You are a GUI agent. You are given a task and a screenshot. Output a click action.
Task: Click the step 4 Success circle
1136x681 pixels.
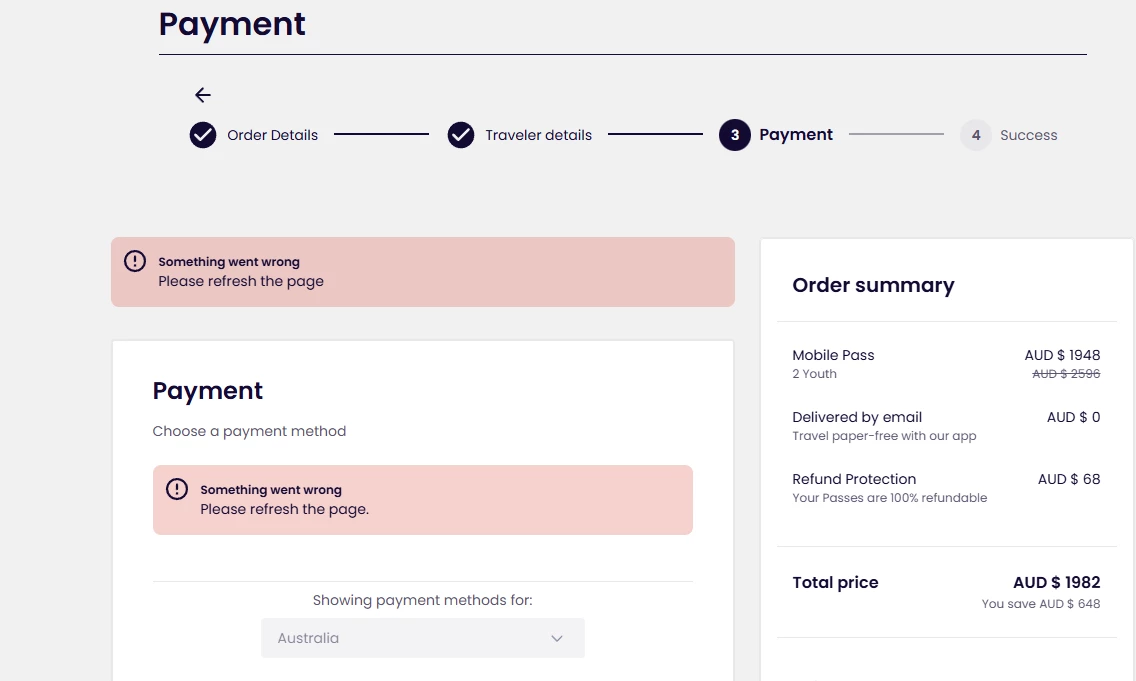976,135
